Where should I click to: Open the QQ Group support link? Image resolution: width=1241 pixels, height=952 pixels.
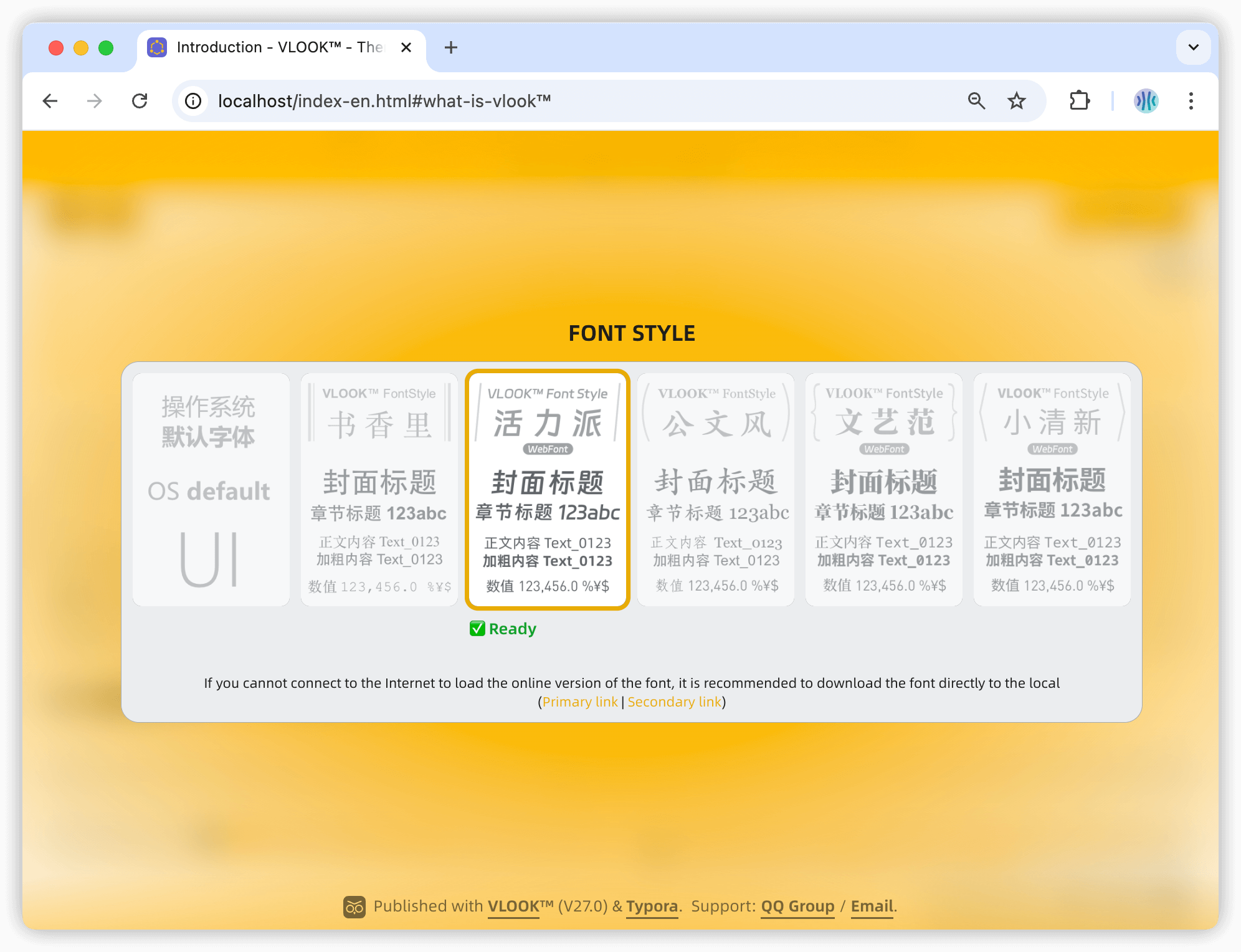797,906
